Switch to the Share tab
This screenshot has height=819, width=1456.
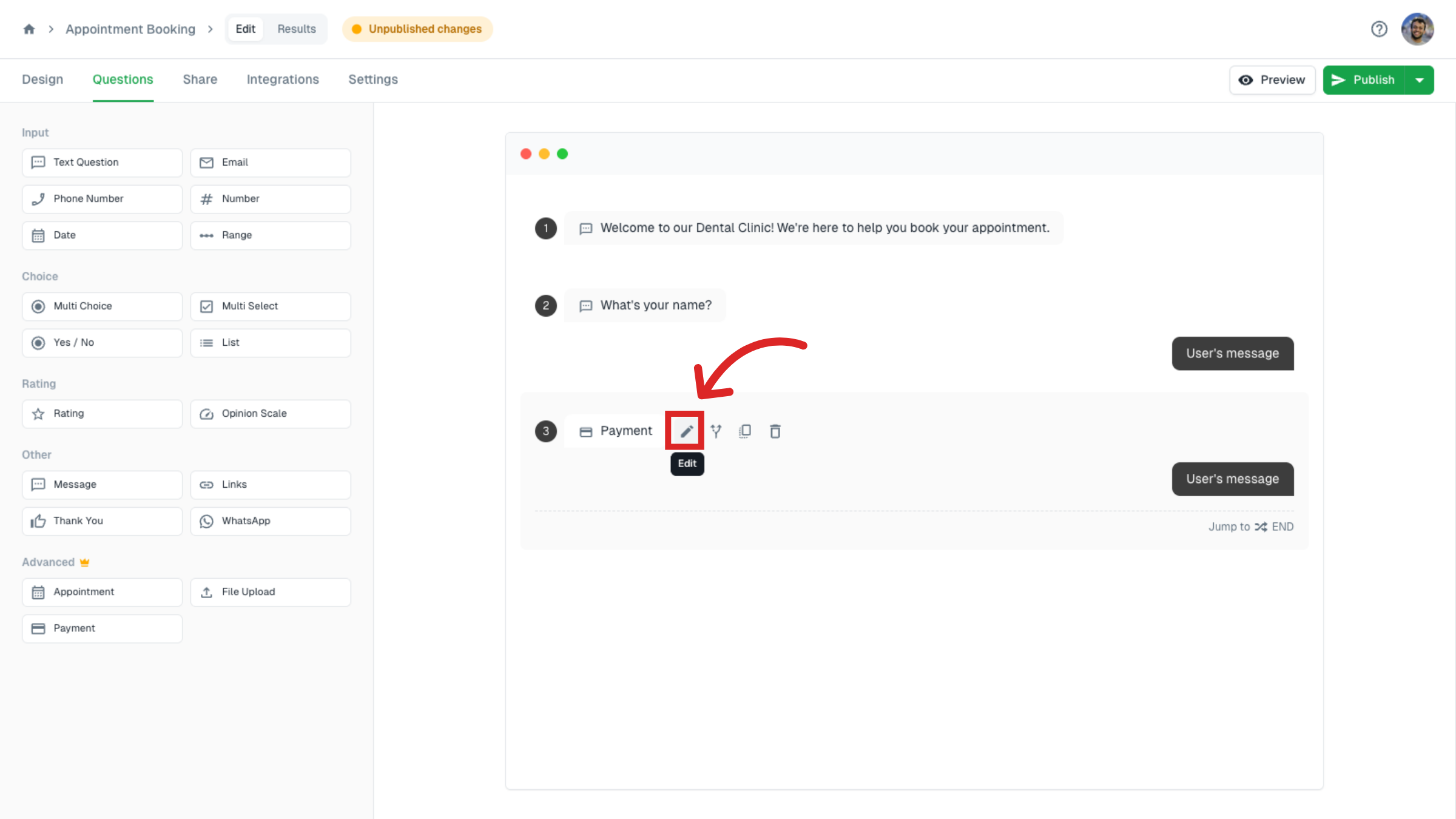[x=200, y=79]
